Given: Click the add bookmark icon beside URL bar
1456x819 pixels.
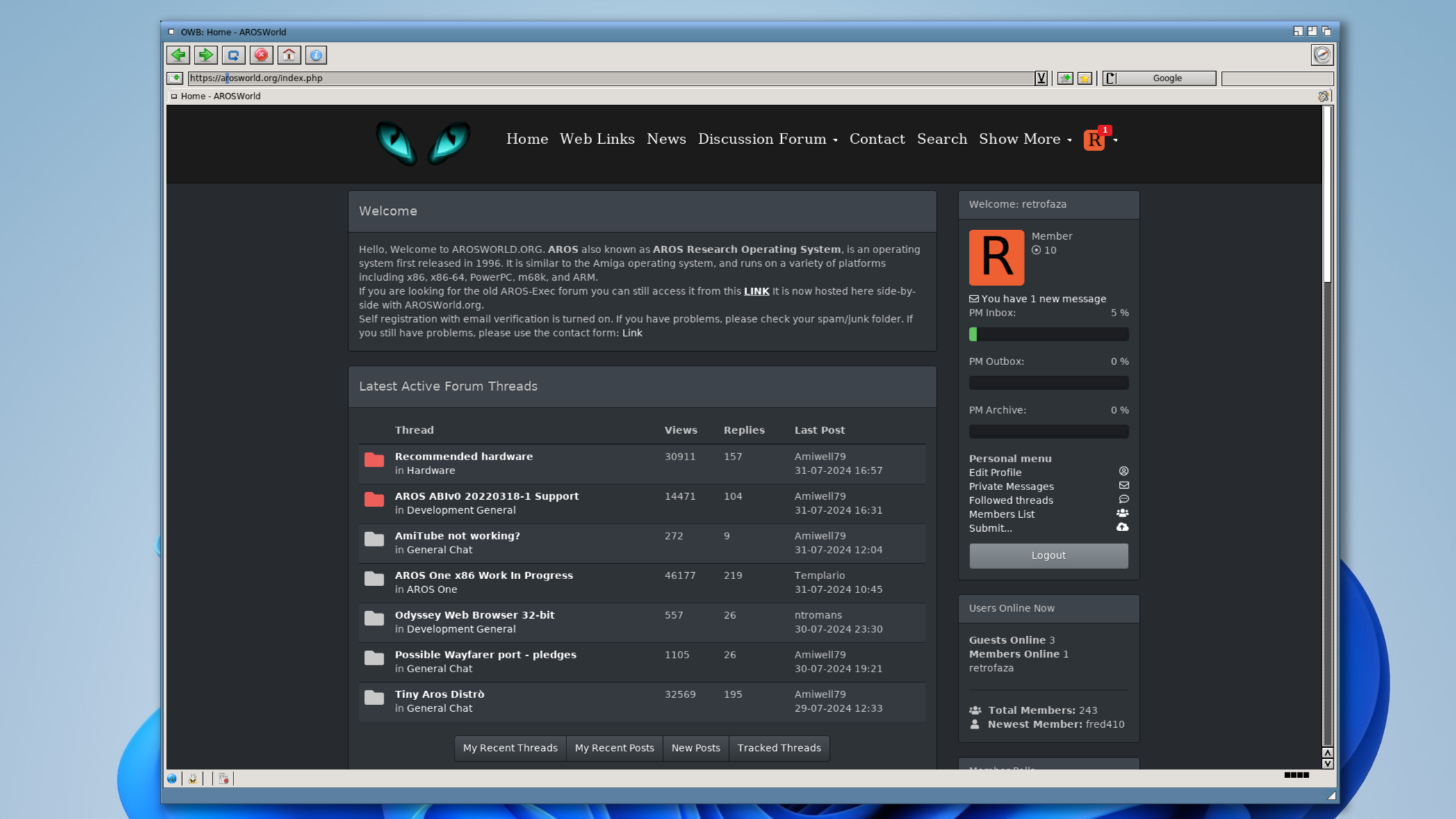Looking at the screenshot, I should [1065, 78].
